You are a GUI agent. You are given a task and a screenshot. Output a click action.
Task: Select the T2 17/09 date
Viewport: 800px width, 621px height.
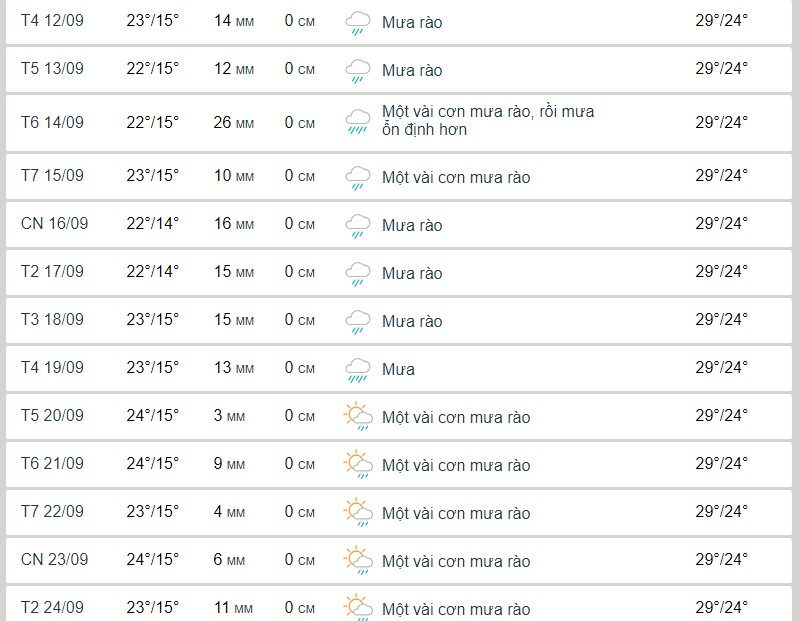coord(52,271)
